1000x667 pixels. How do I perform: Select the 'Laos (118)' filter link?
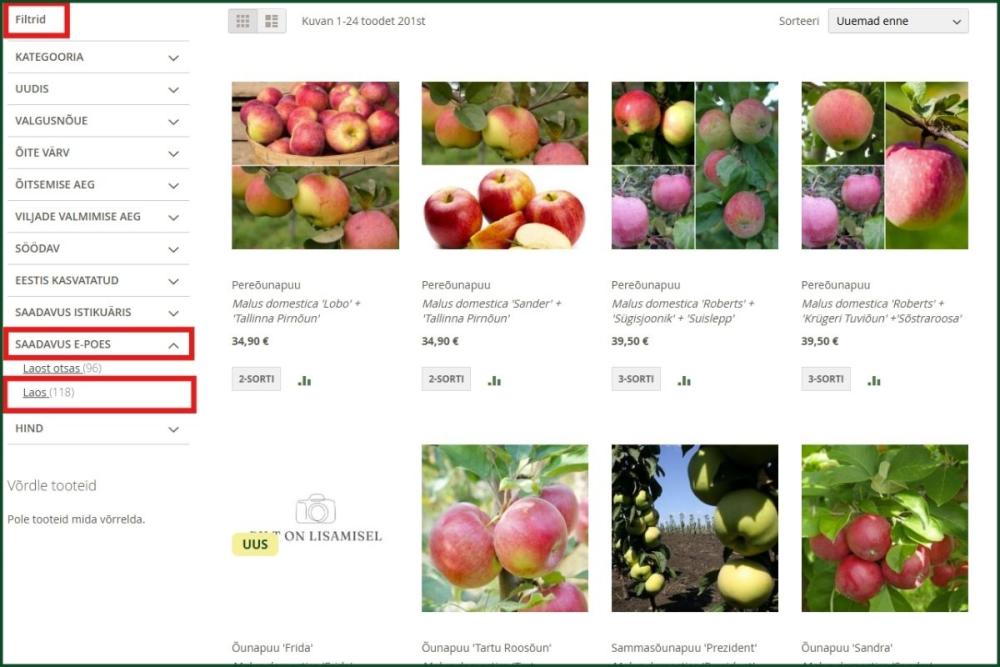(x=48, y=392)
